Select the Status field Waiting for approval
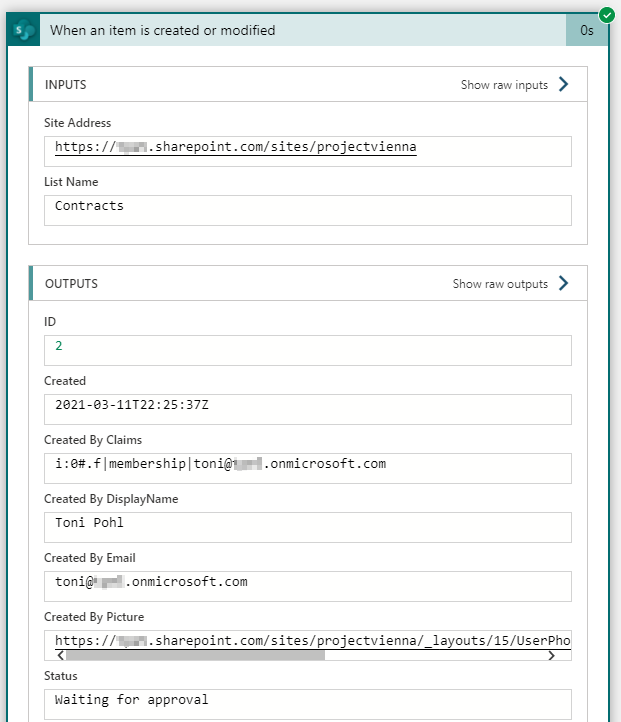621x722 pixels. [x=307, y=701]
